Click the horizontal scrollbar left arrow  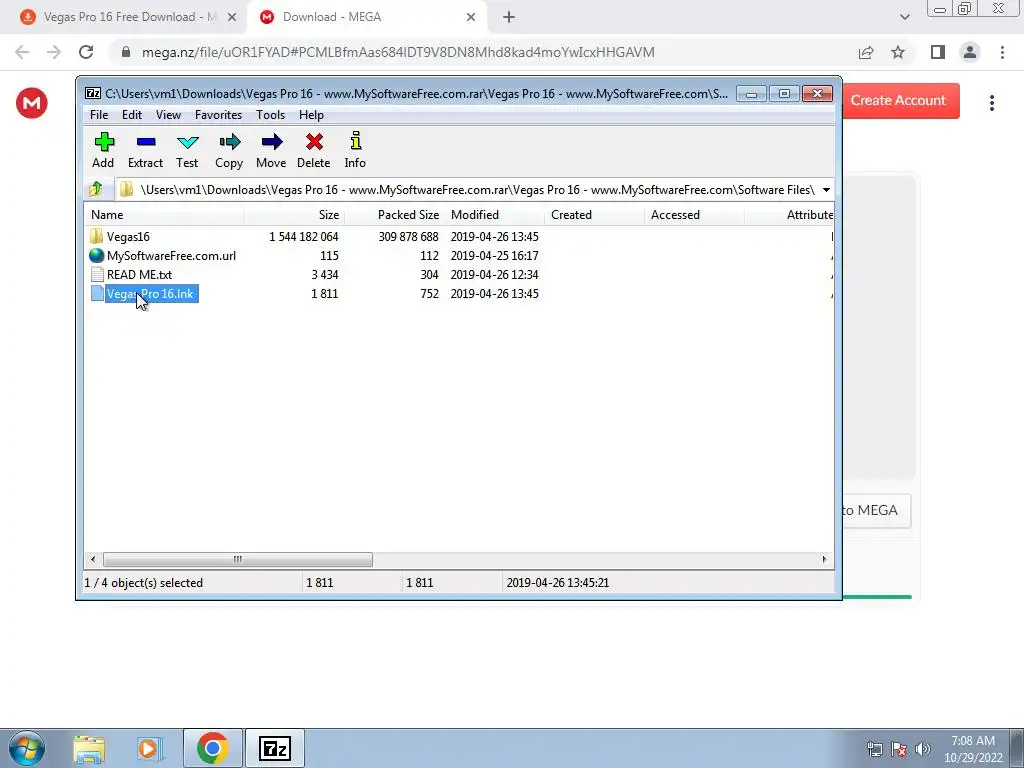(93, 559)
